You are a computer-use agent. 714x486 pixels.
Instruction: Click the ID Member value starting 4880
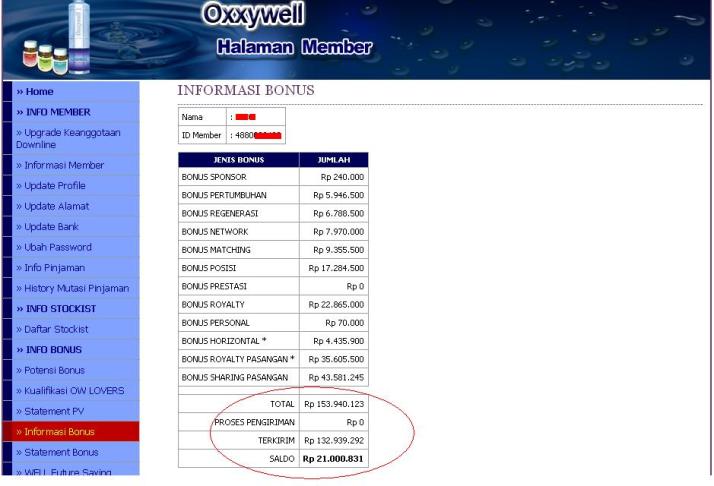[258, 135]
